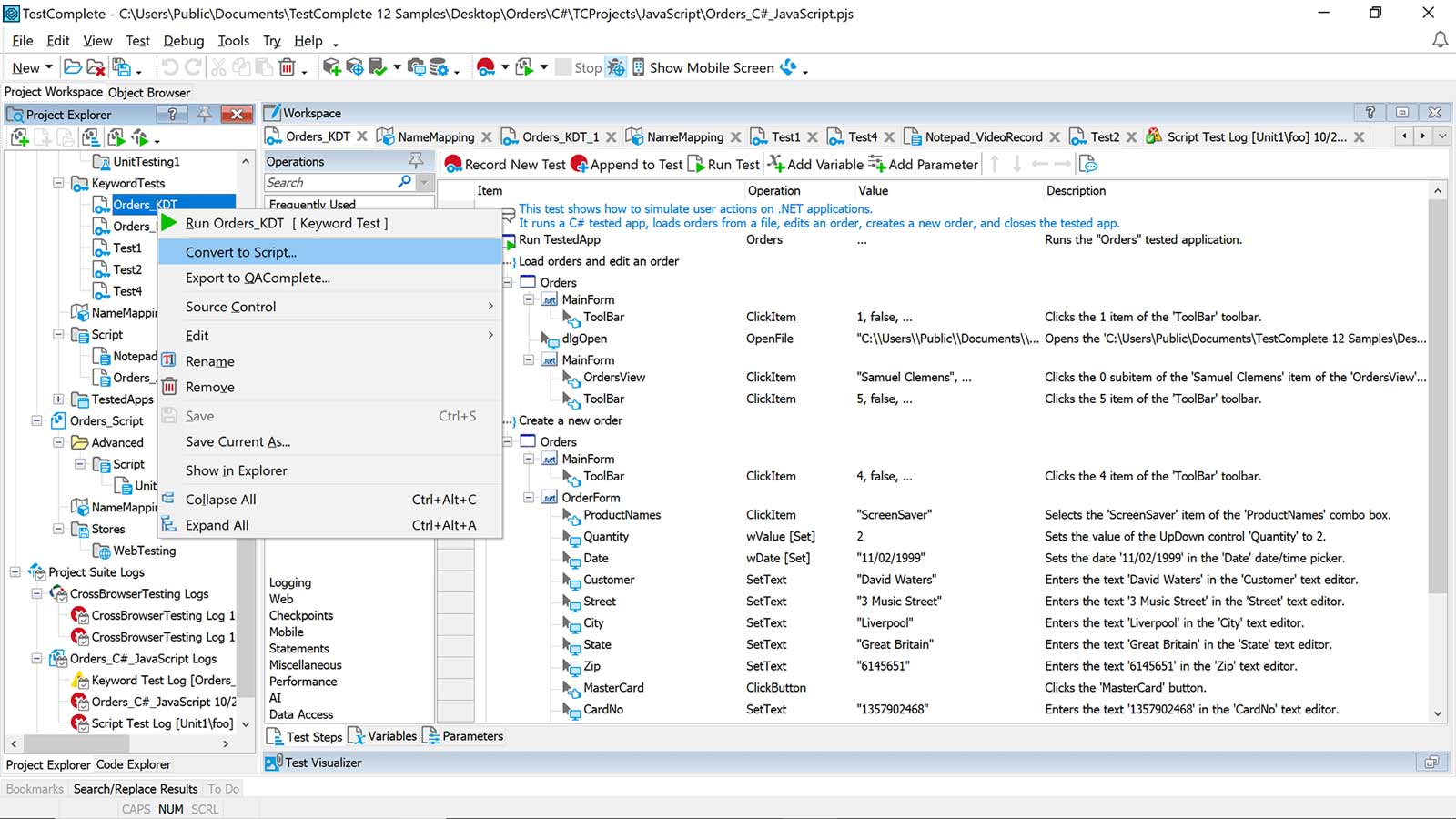Open the Object Browser tab
1456x819 pixels.
pyautogui.click(x=149, y=92)
